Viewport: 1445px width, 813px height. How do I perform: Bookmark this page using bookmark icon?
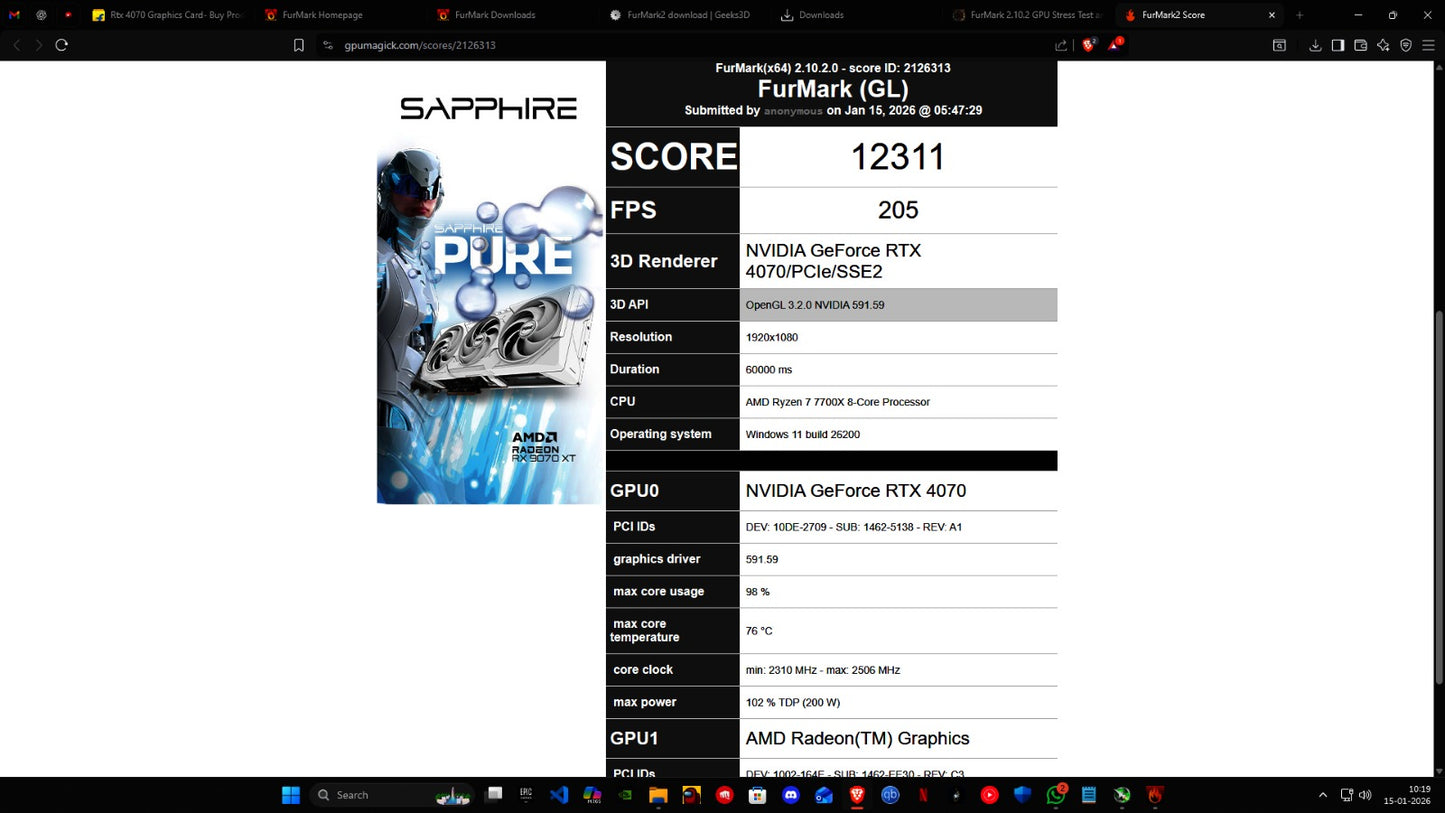(298, 45)
